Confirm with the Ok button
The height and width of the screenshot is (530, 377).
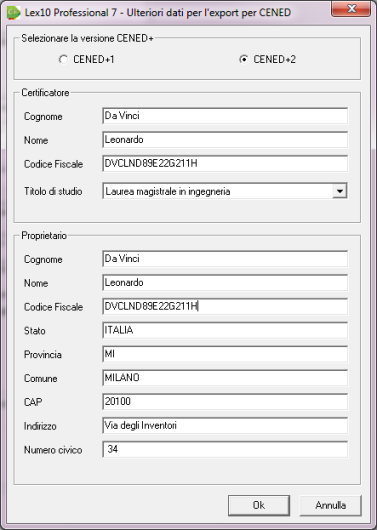[x=259, y=505]
